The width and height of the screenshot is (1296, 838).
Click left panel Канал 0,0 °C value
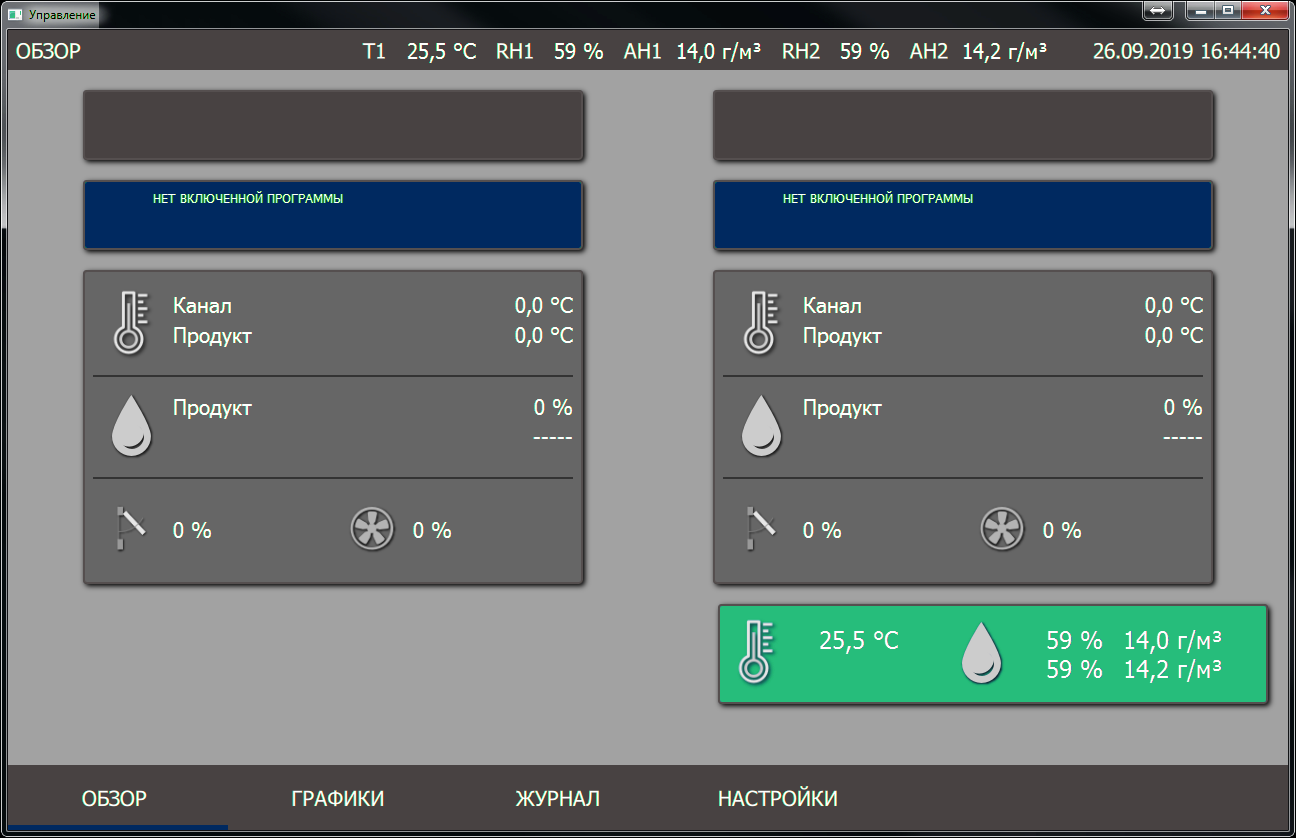pyautogui.click(x=544, y=306)
